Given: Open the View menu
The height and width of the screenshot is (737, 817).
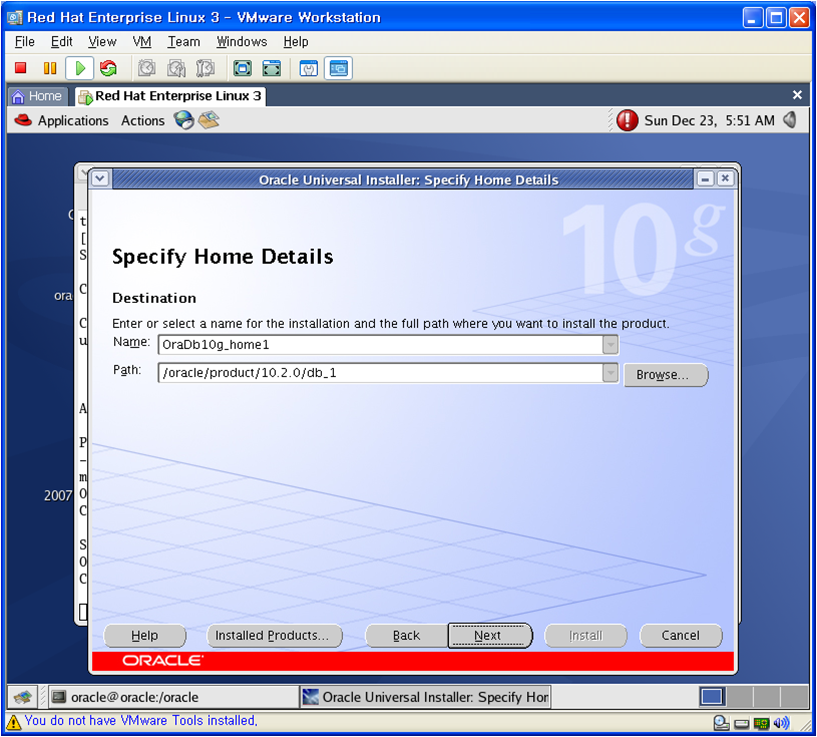Looking at the screenshot, I should tap(102, 42).
